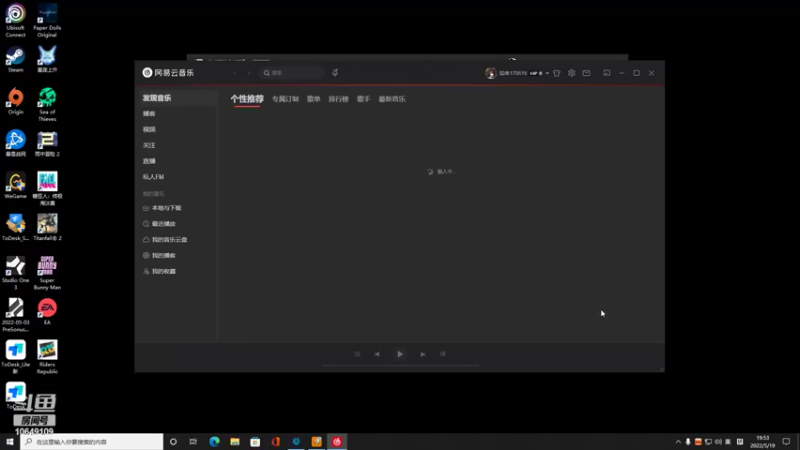
Task: Select the Studio One 3 shortcut
Action: click(x=15, y=273)
